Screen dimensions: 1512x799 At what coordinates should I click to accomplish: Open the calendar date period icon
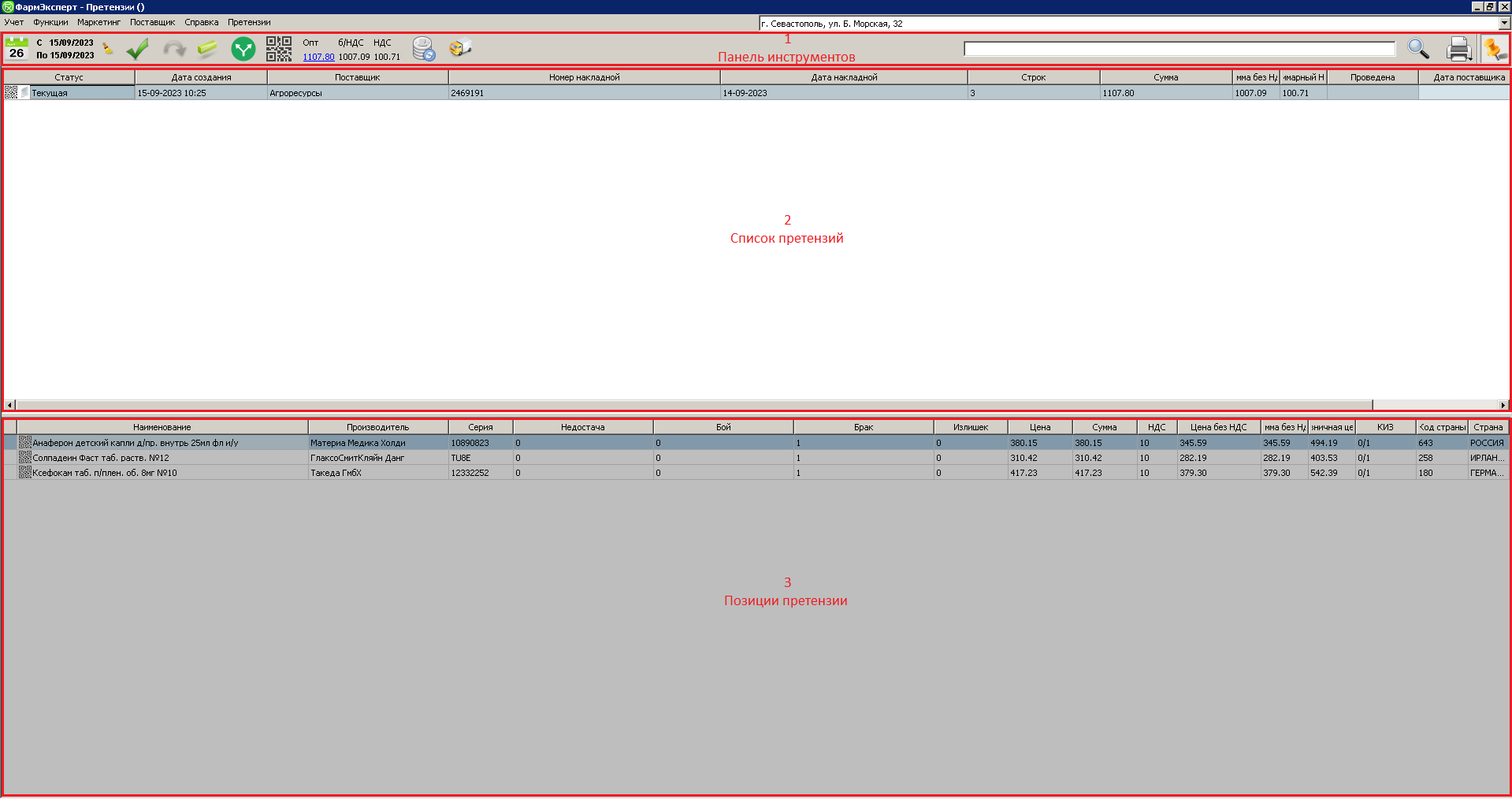coord(17,49)
